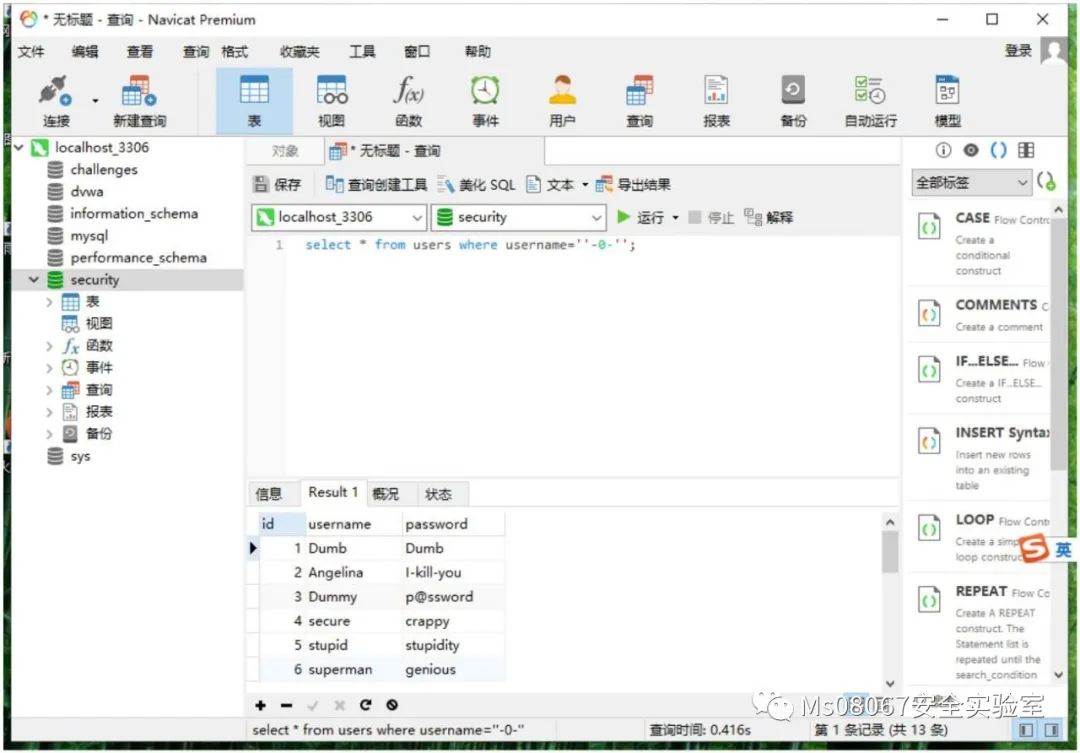Select the dvwa database
1080x753 pixels.
pyautogui.click(x=87, y=192)
